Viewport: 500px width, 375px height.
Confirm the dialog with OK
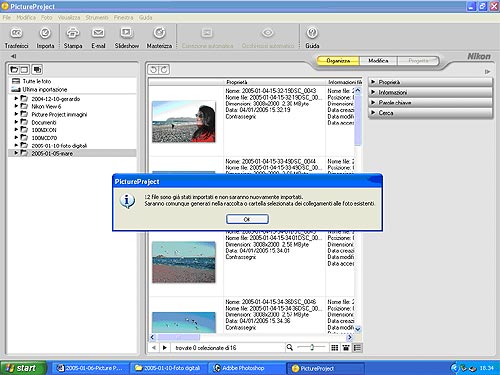point(247,219)
